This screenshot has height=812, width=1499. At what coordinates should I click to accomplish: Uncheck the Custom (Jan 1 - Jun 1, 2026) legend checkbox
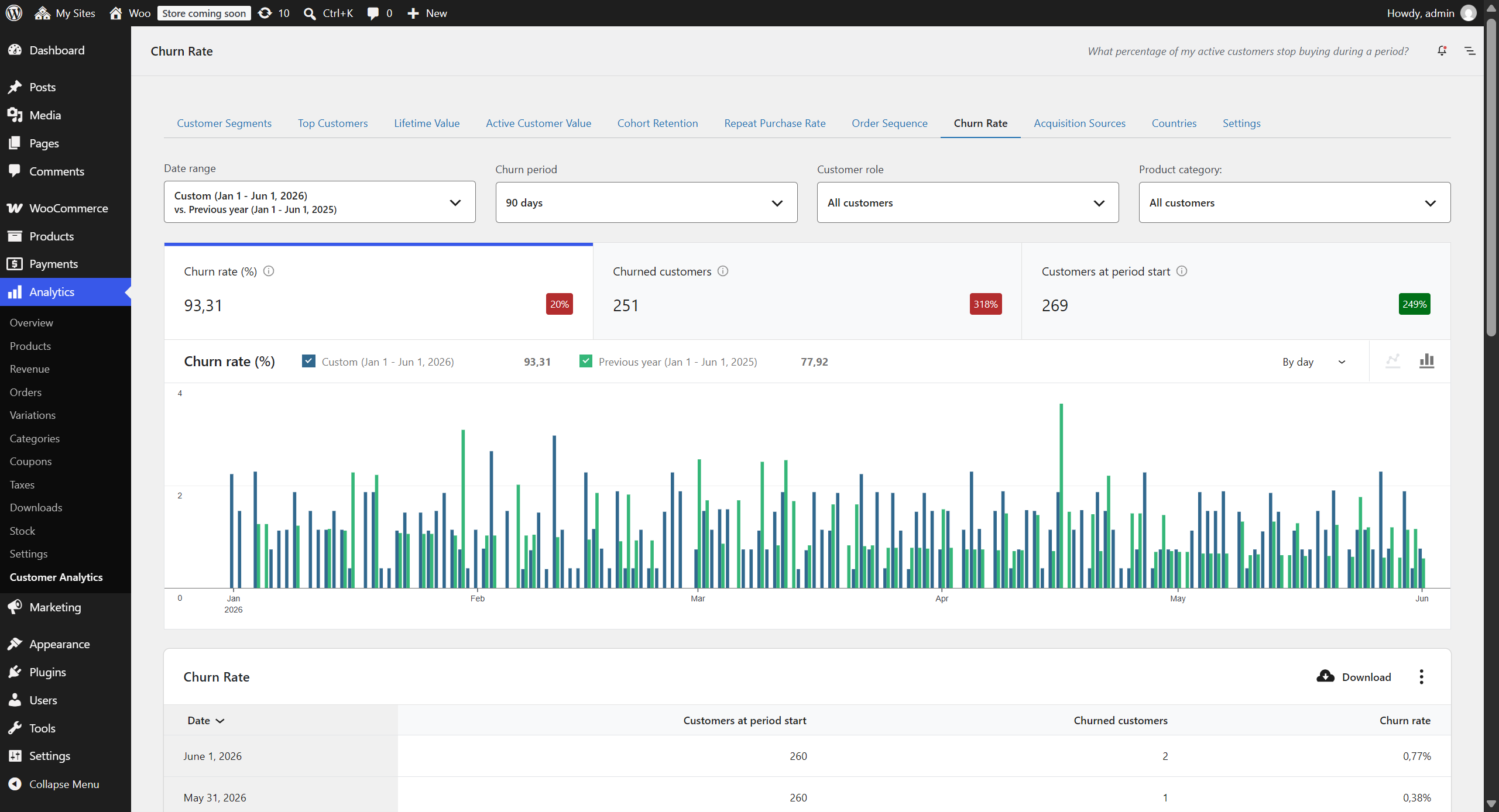[x=308, y=361]
